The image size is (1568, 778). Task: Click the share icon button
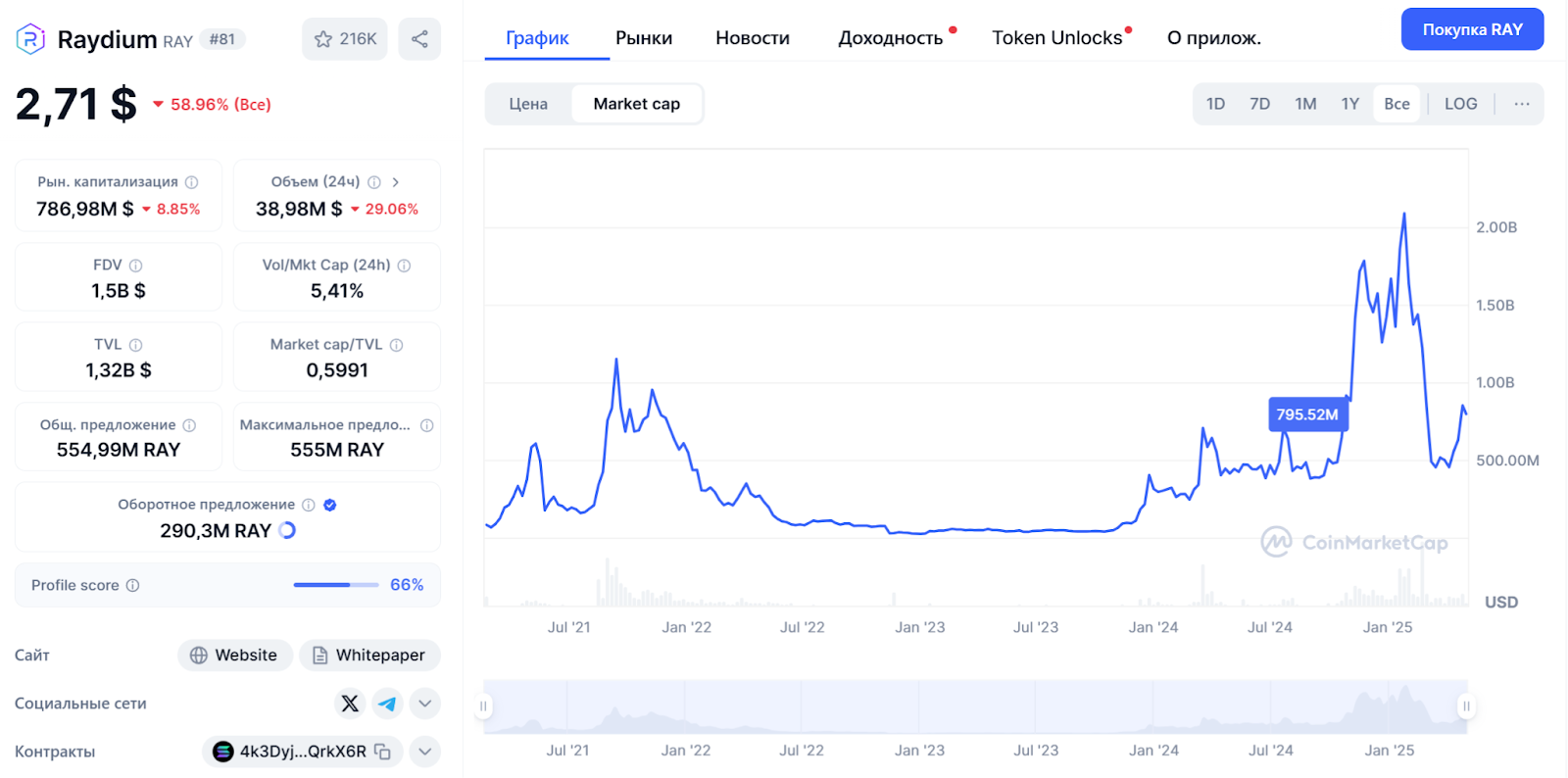pyautogui.click(x=419, y=39)
